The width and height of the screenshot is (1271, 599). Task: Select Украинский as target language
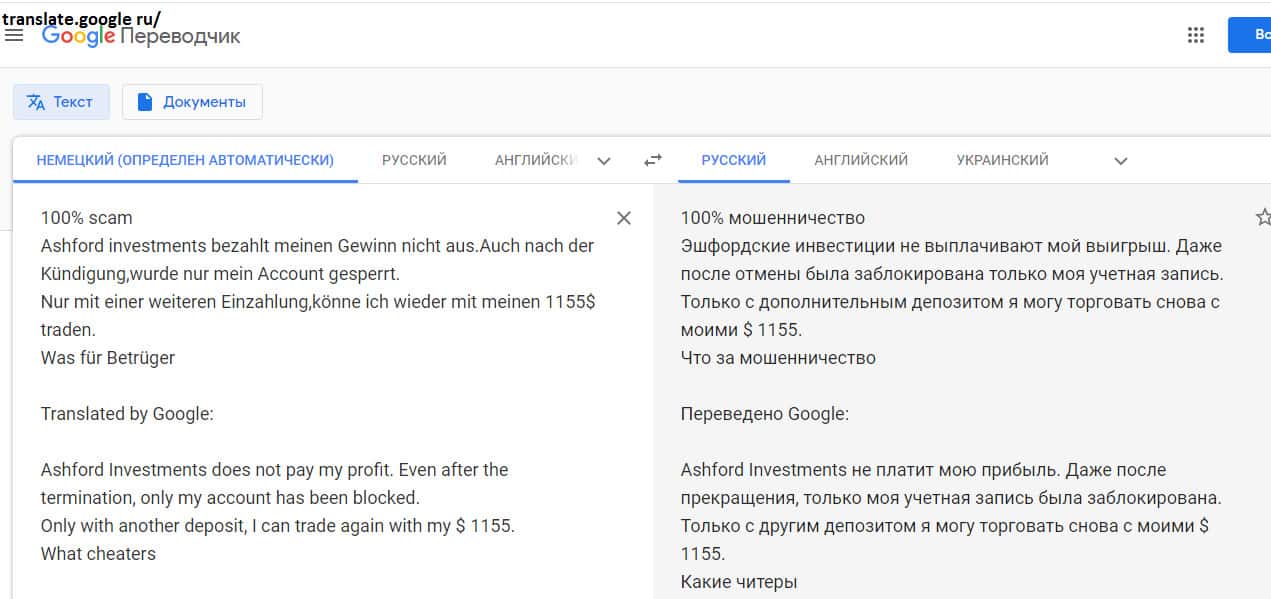tap(1002, 160)
